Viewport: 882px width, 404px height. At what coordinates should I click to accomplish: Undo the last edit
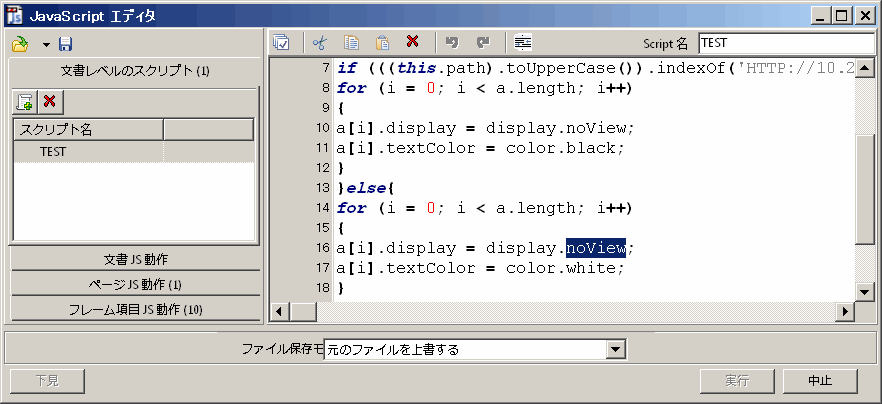pos(451,42)
